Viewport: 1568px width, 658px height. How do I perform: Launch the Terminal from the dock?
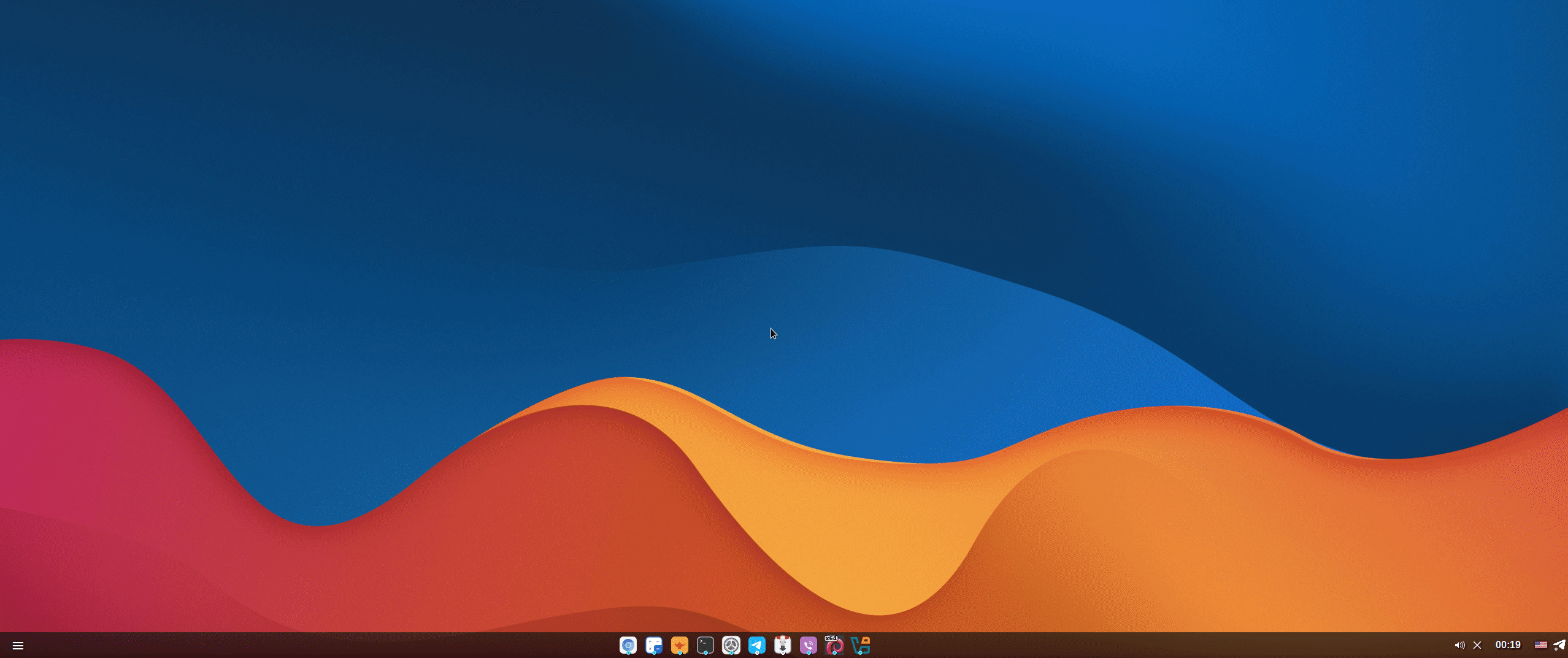coord(705,645)
